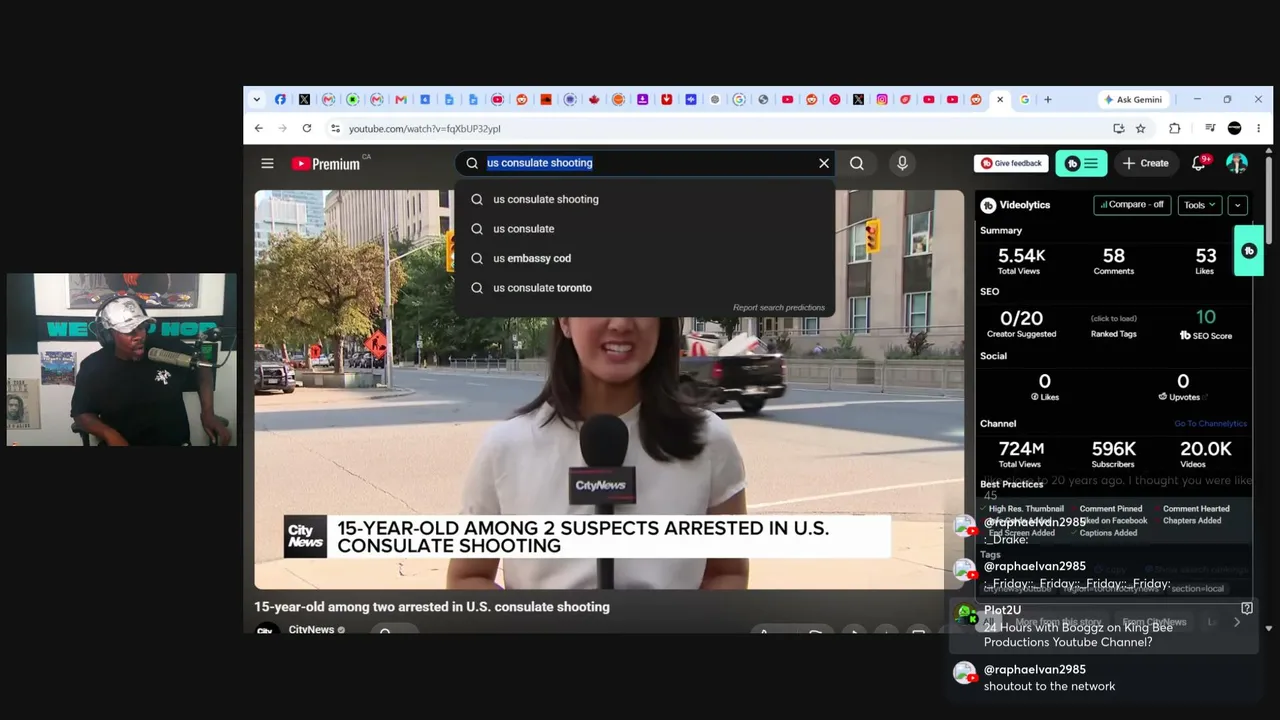The image size is (1280, 720).
Task: Open the teal TubeBuddy side tab
Action: point(1249,251)
